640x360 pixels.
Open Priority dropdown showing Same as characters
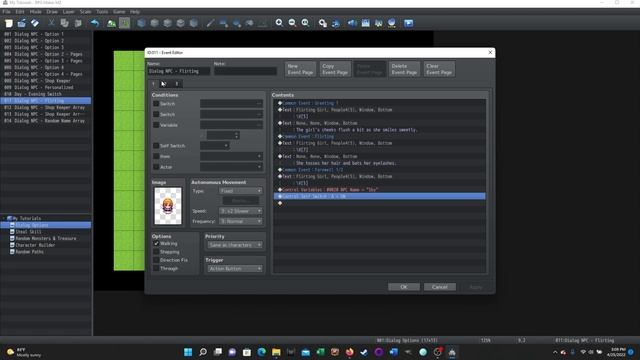tap(235, 245)
